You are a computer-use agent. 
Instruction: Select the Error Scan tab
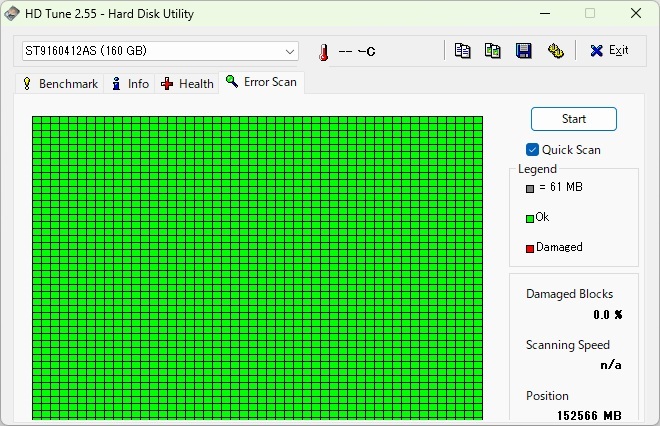point(261,82)
